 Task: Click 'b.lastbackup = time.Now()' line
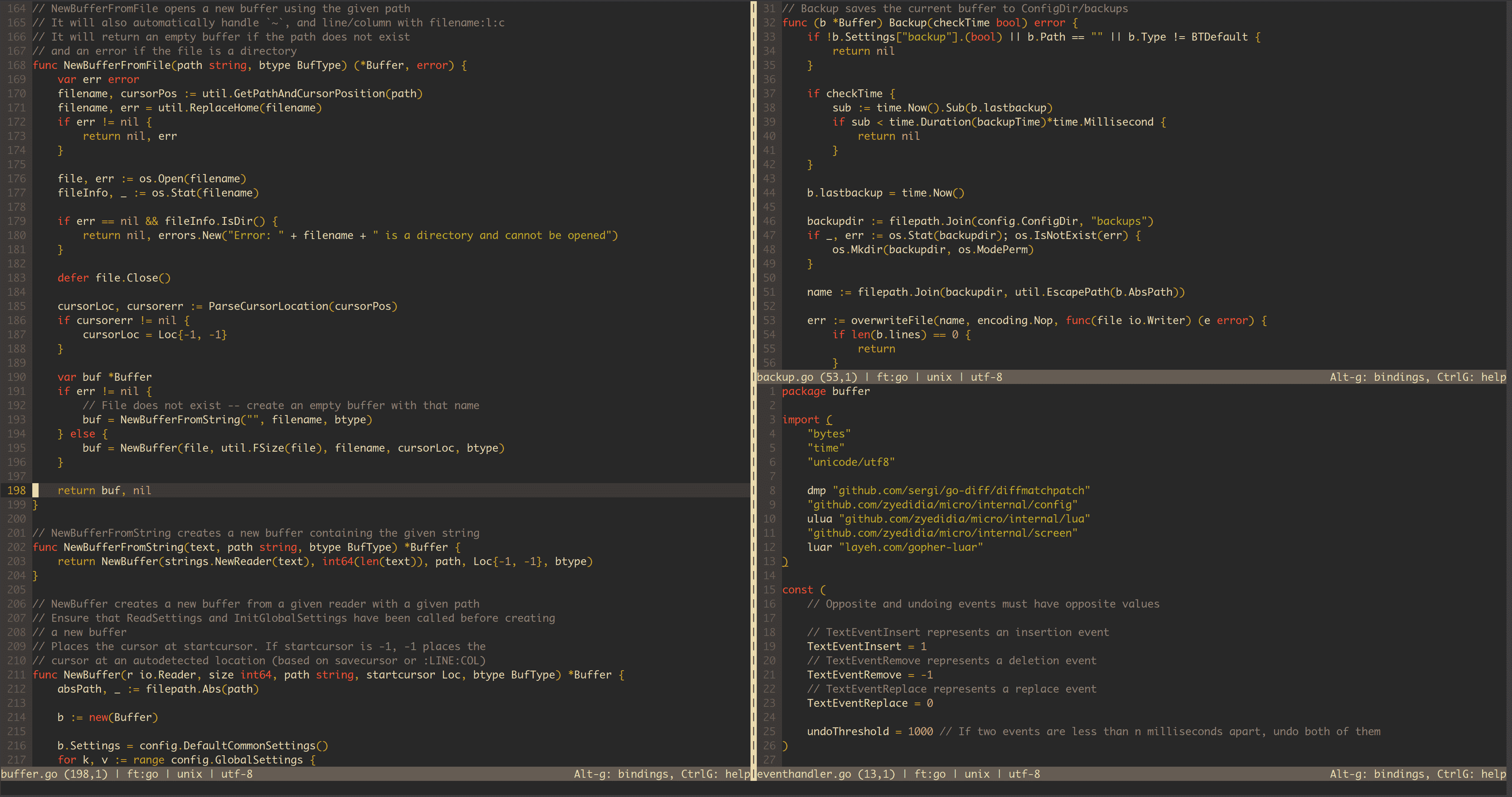click(886, 193)
